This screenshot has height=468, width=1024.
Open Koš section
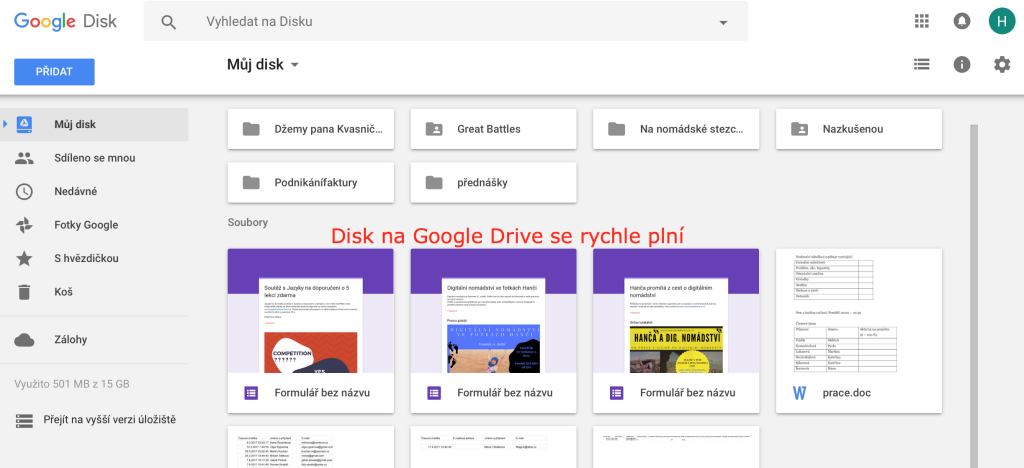pos(94,292)
